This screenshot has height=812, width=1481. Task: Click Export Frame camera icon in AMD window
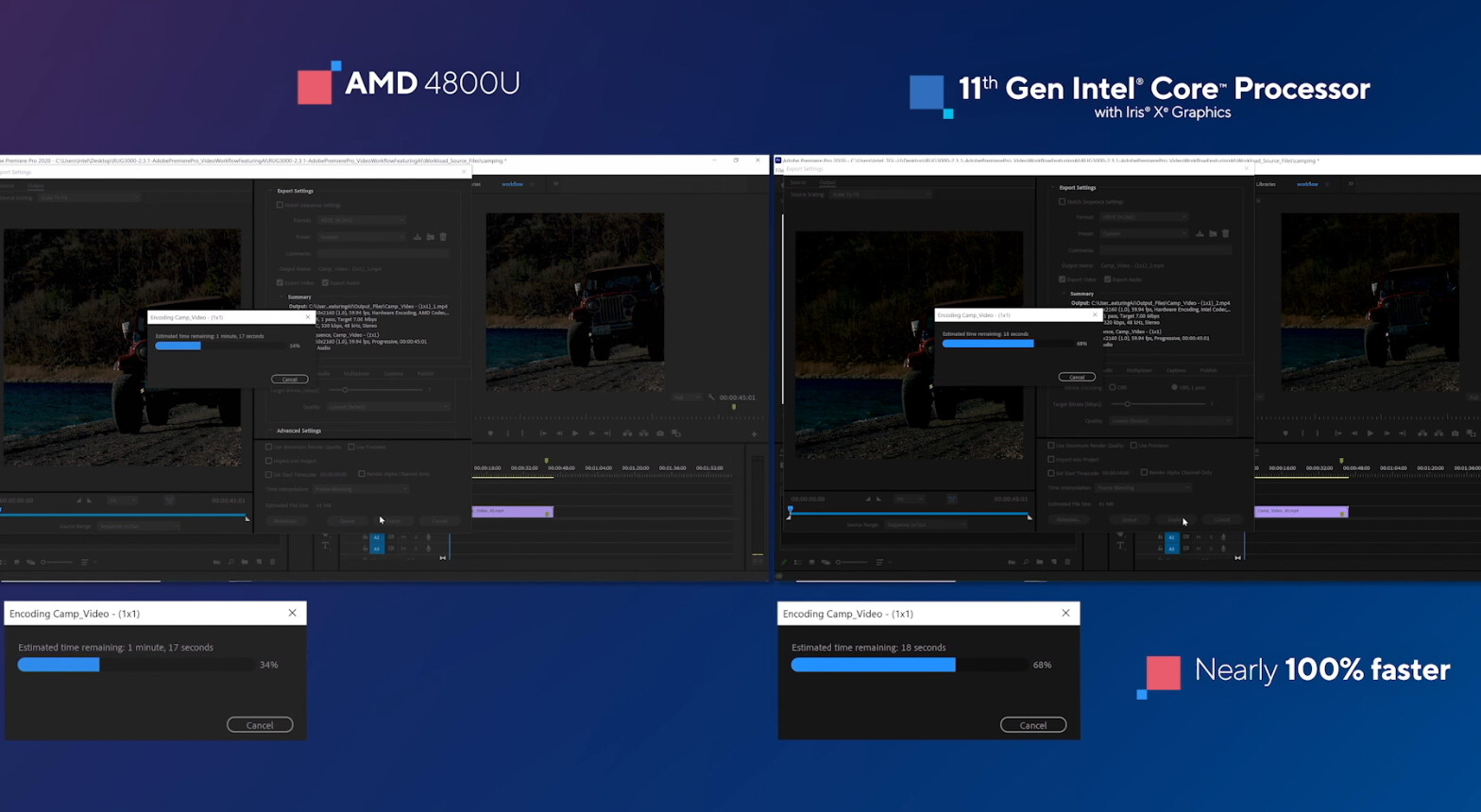click(x=660, y=433)
